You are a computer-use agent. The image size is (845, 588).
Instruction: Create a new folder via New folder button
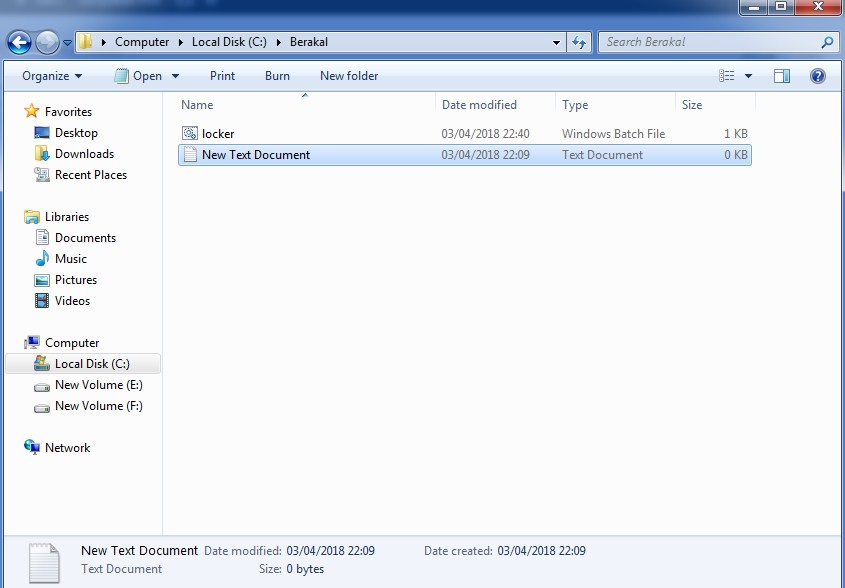[348, 76]
